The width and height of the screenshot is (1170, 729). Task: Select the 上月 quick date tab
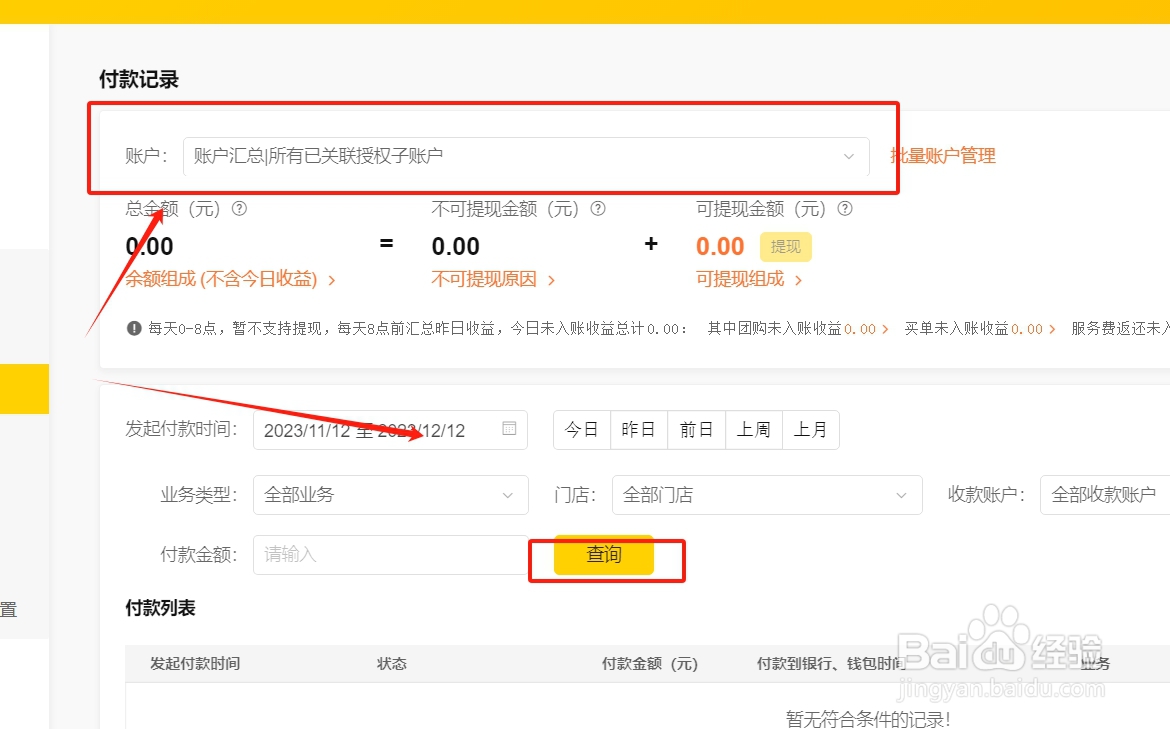pyautogui.click(x=811, y=430)
